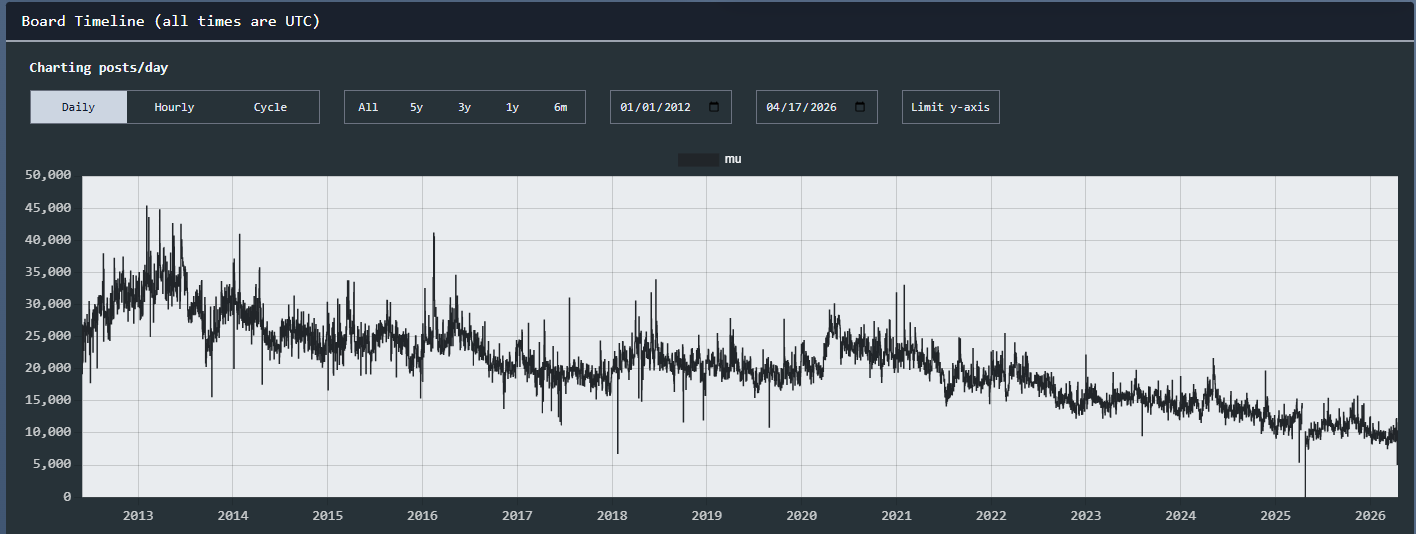This screenshot has width=1416, height=534.
Task: Toggle the mu legend color swatch
Action: pos(698,159)
